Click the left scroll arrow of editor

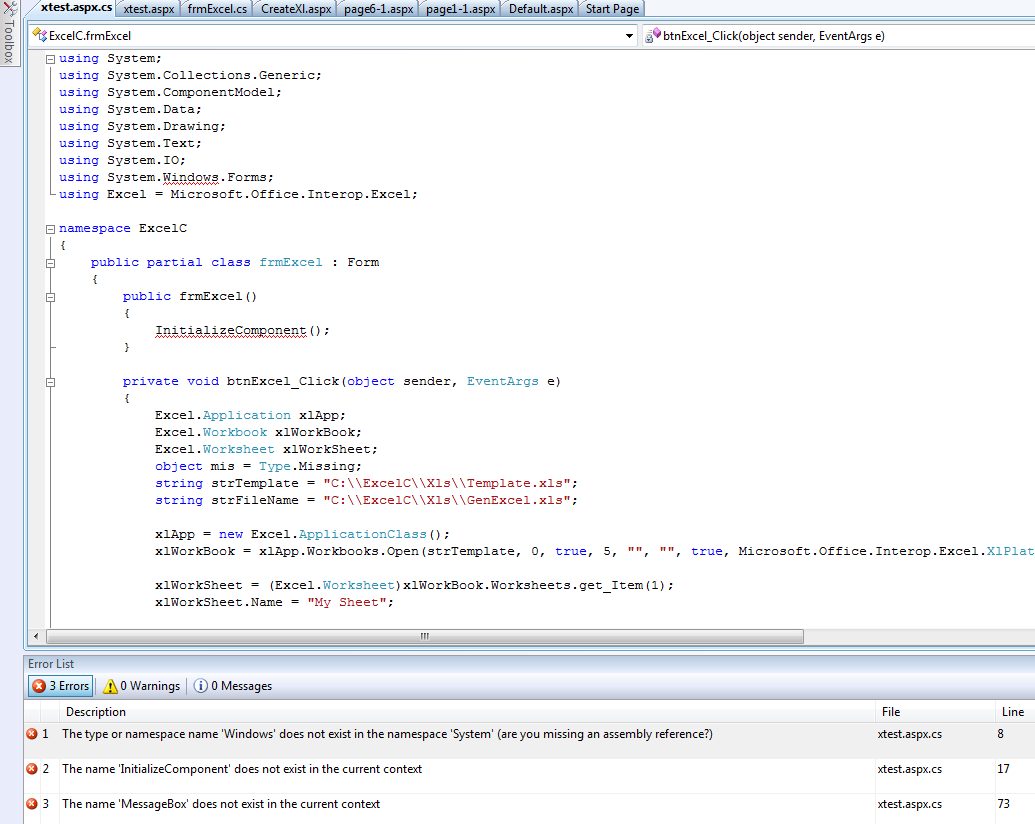[x=36, y=636]
